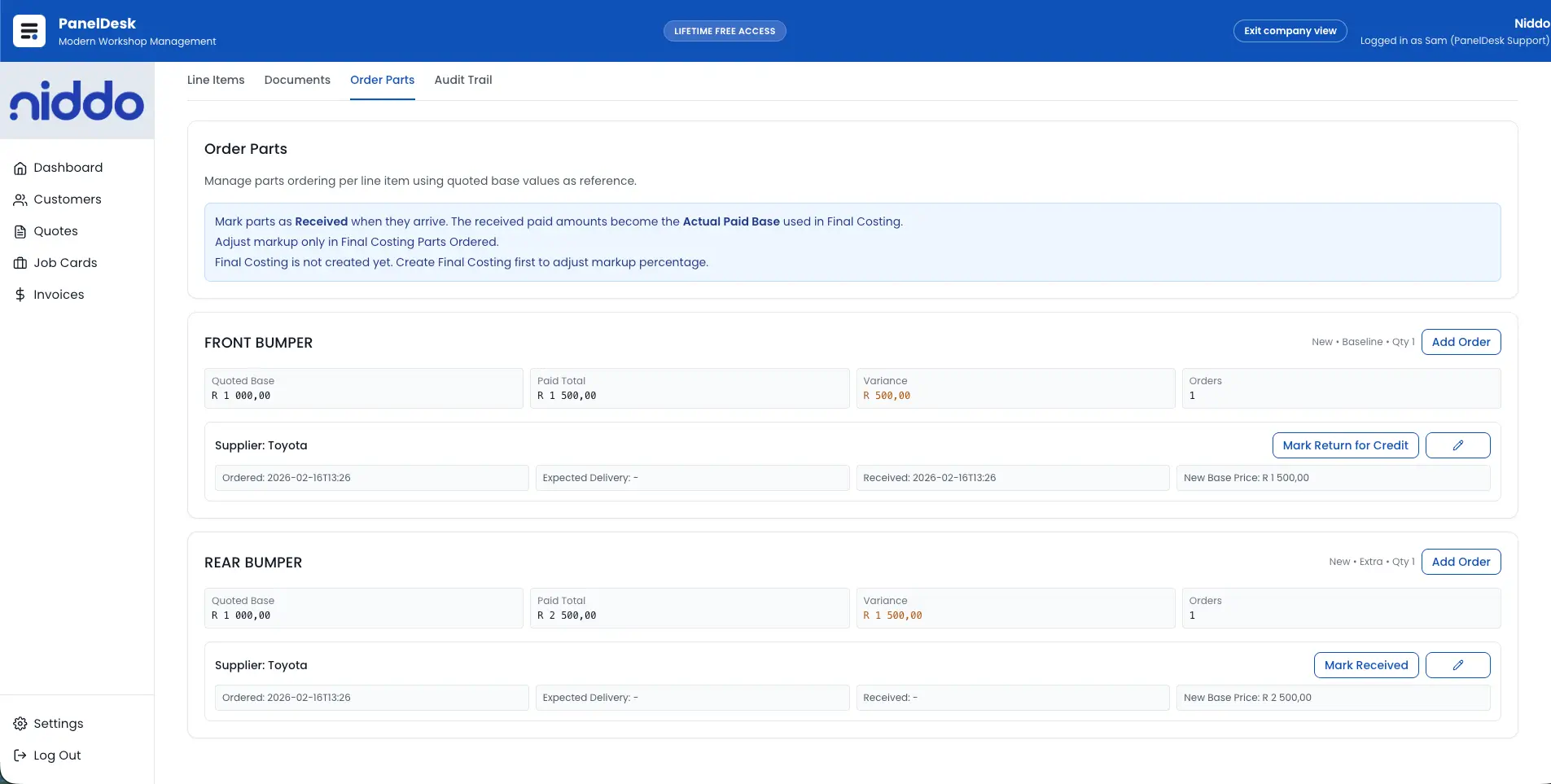
Task: Switch to the Line Items tab
Action: [x=216, y=80]
